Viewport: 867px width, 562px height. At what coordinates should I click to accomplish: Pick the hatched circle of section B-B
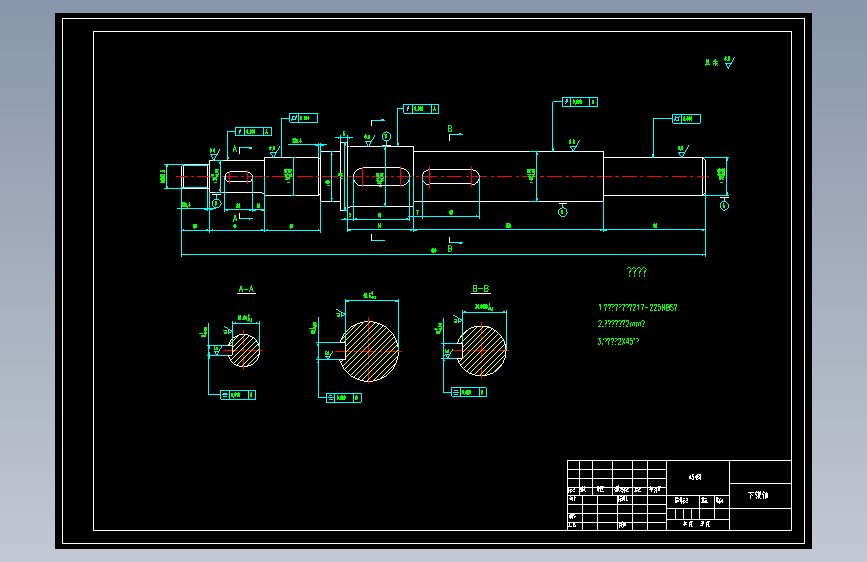pos(481,351)
